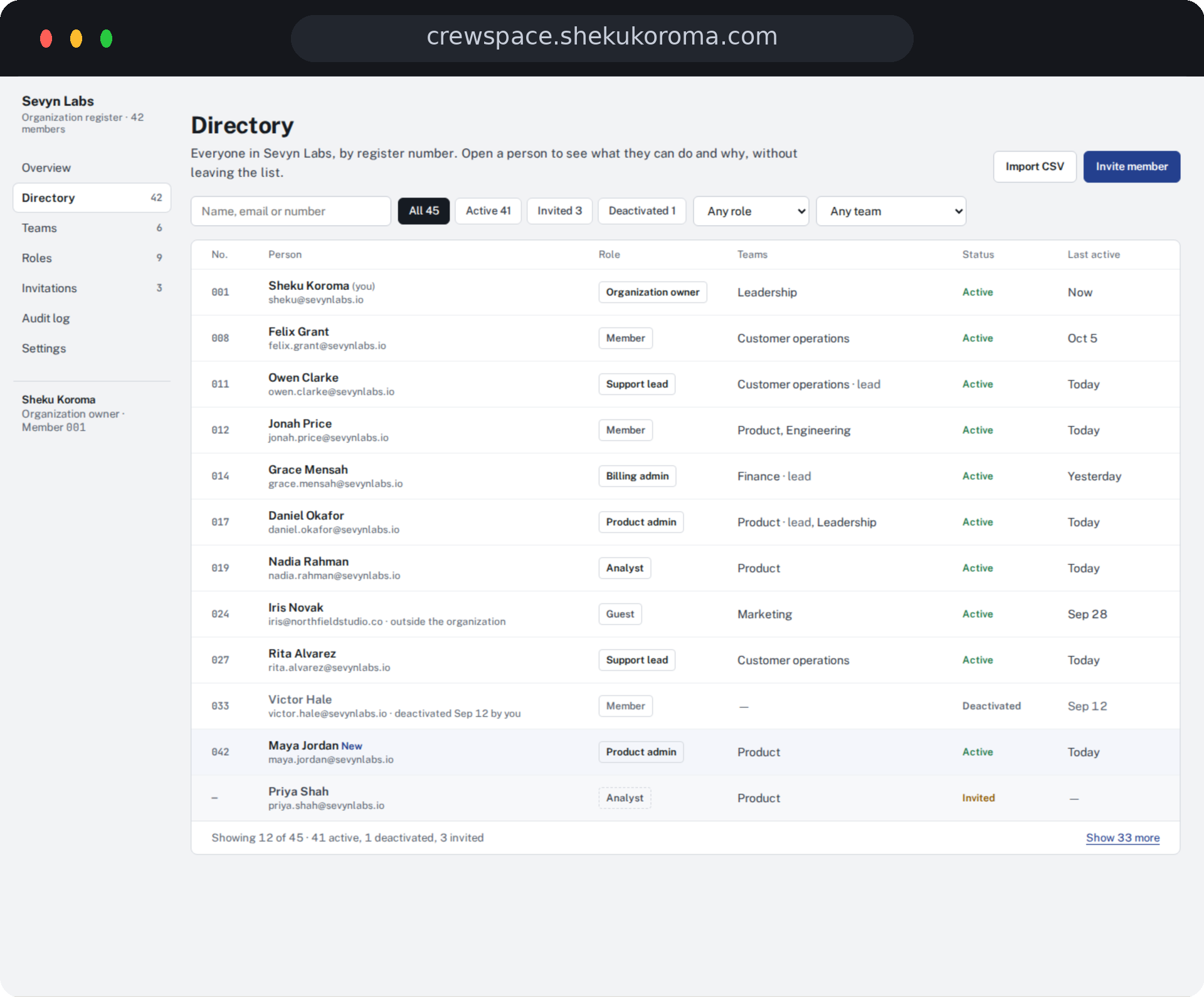Click the Invited status for Priya Shah
This screenshot has height=997, width=1204.
[x=978, y=798]
